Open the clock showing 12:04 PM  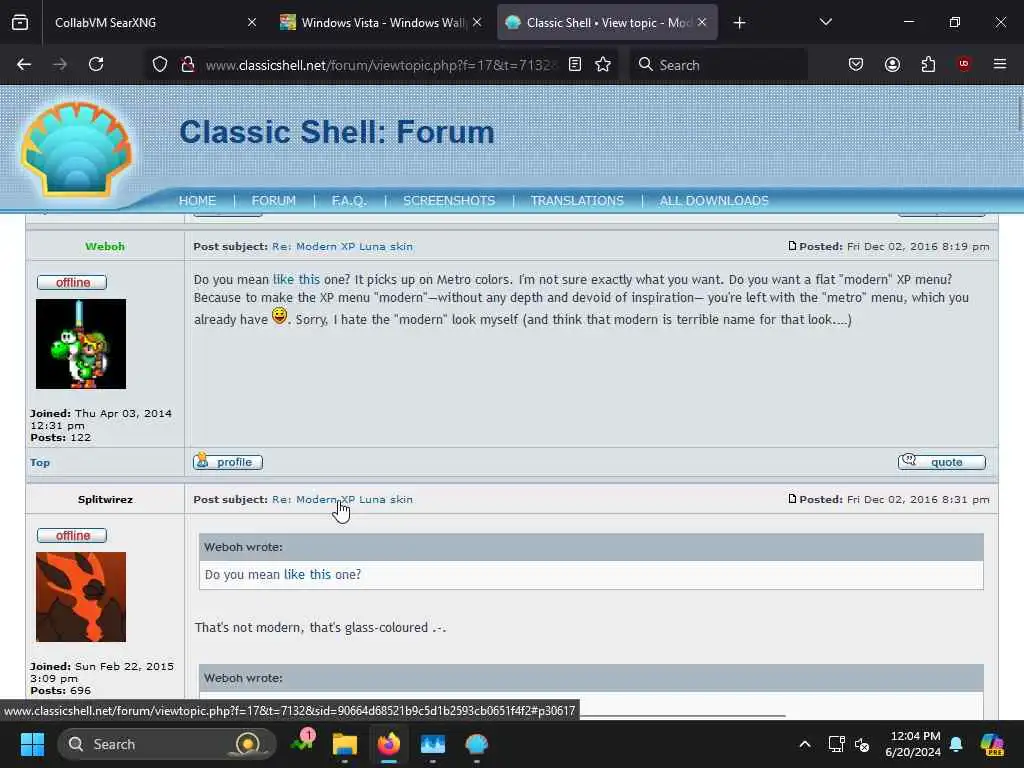[913, 744]
